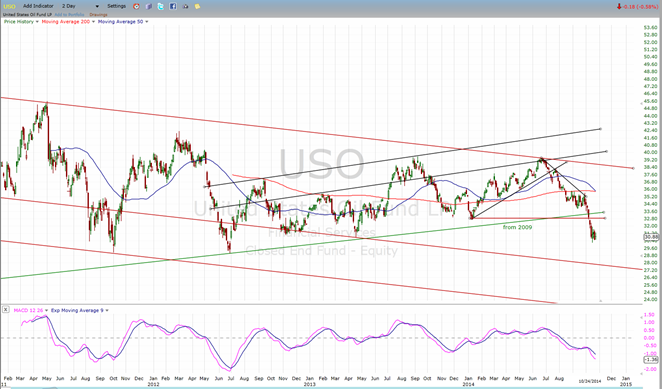
Task: Share chart via Facebook icon
Action: pos(173,6)
